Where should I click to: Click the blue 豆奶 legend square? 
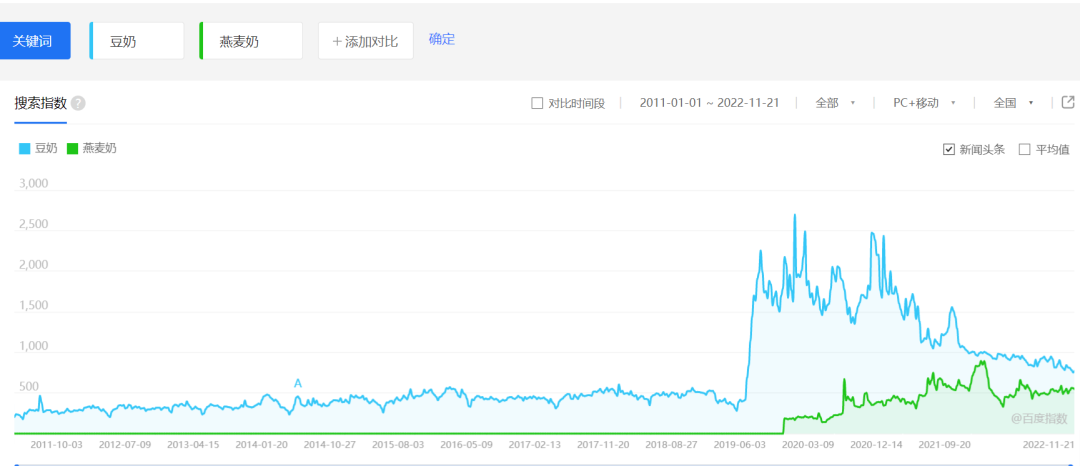[25, 149]
